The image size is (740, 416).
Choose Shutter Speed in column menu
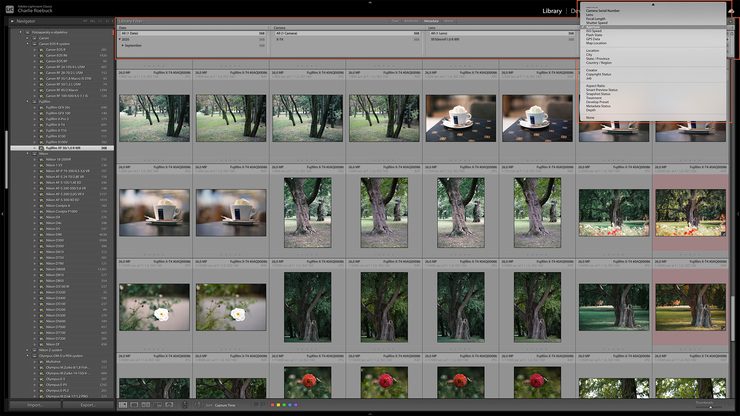[x=597, y=23]
